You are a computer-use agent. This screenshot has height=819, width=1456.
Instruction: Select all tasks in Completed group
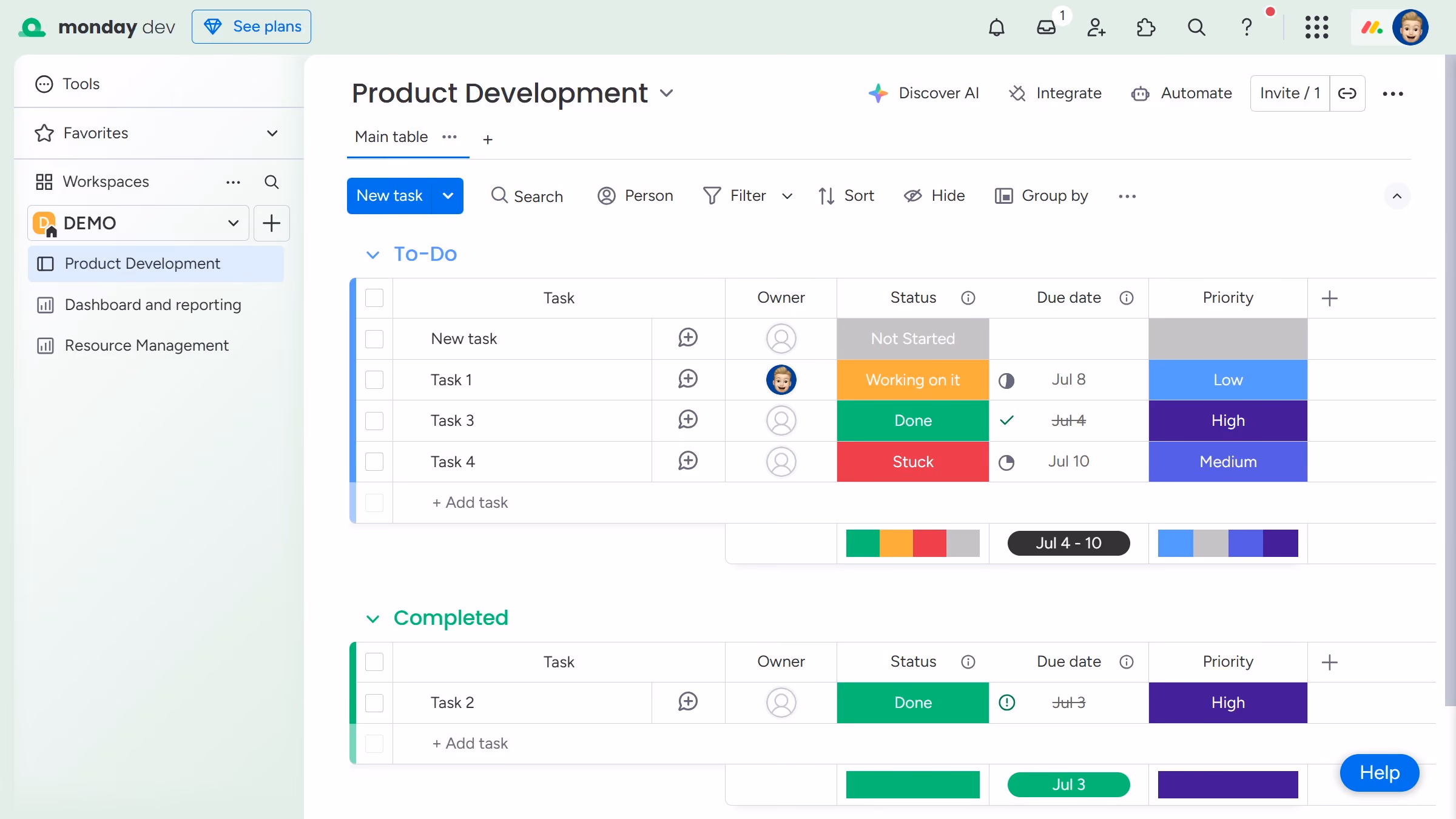(x=374, y=662)
